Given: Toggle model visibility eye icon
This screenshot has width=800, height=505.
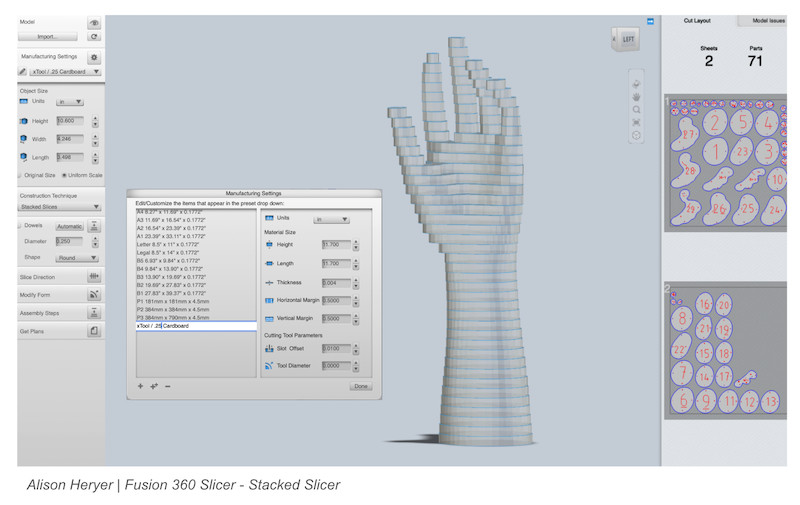Looking at the screenshot, I should pyautogui.click(x=94, y=22).
